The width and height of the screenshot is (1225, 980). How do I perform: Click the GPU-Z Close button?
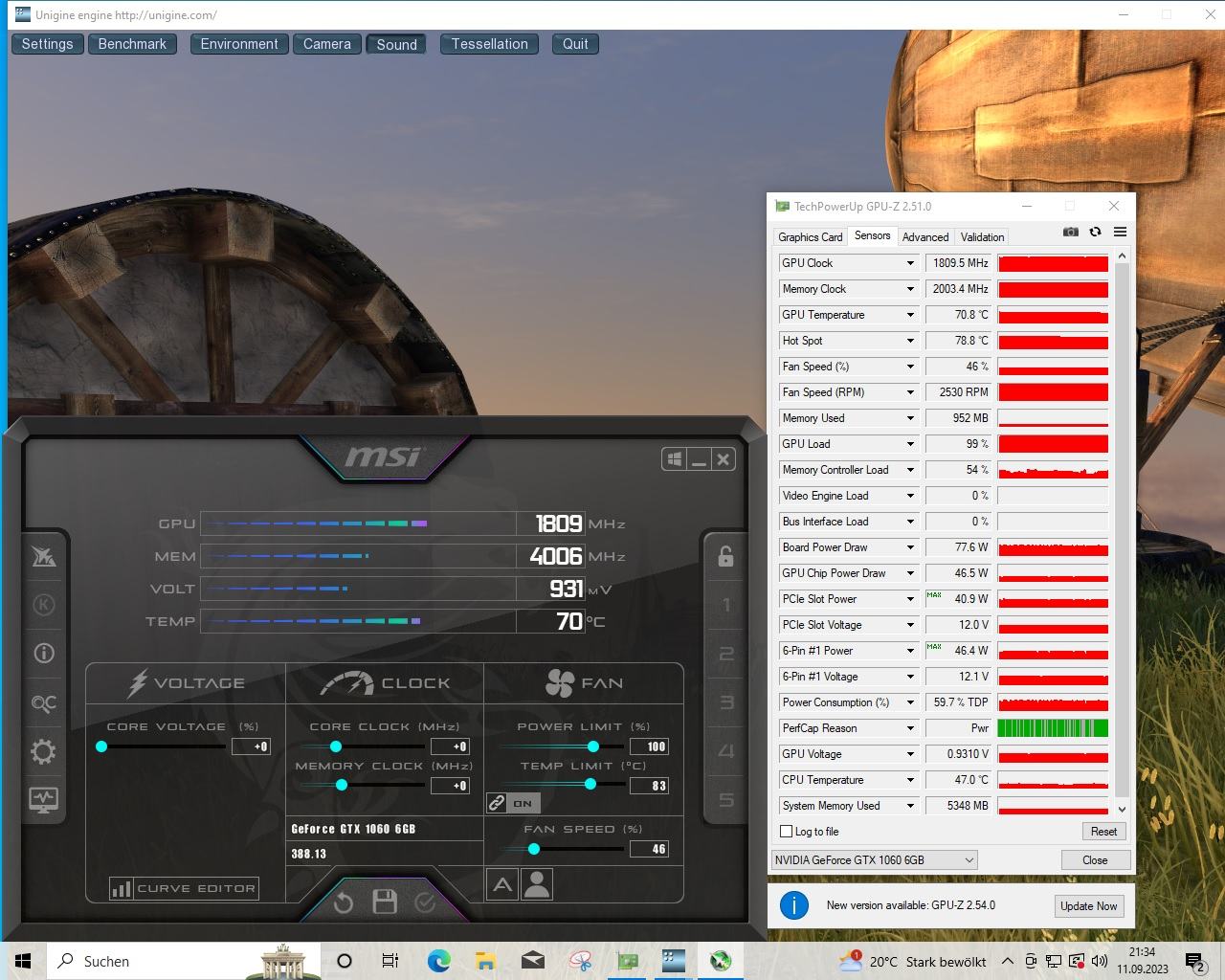click(x=1095, y=859)
